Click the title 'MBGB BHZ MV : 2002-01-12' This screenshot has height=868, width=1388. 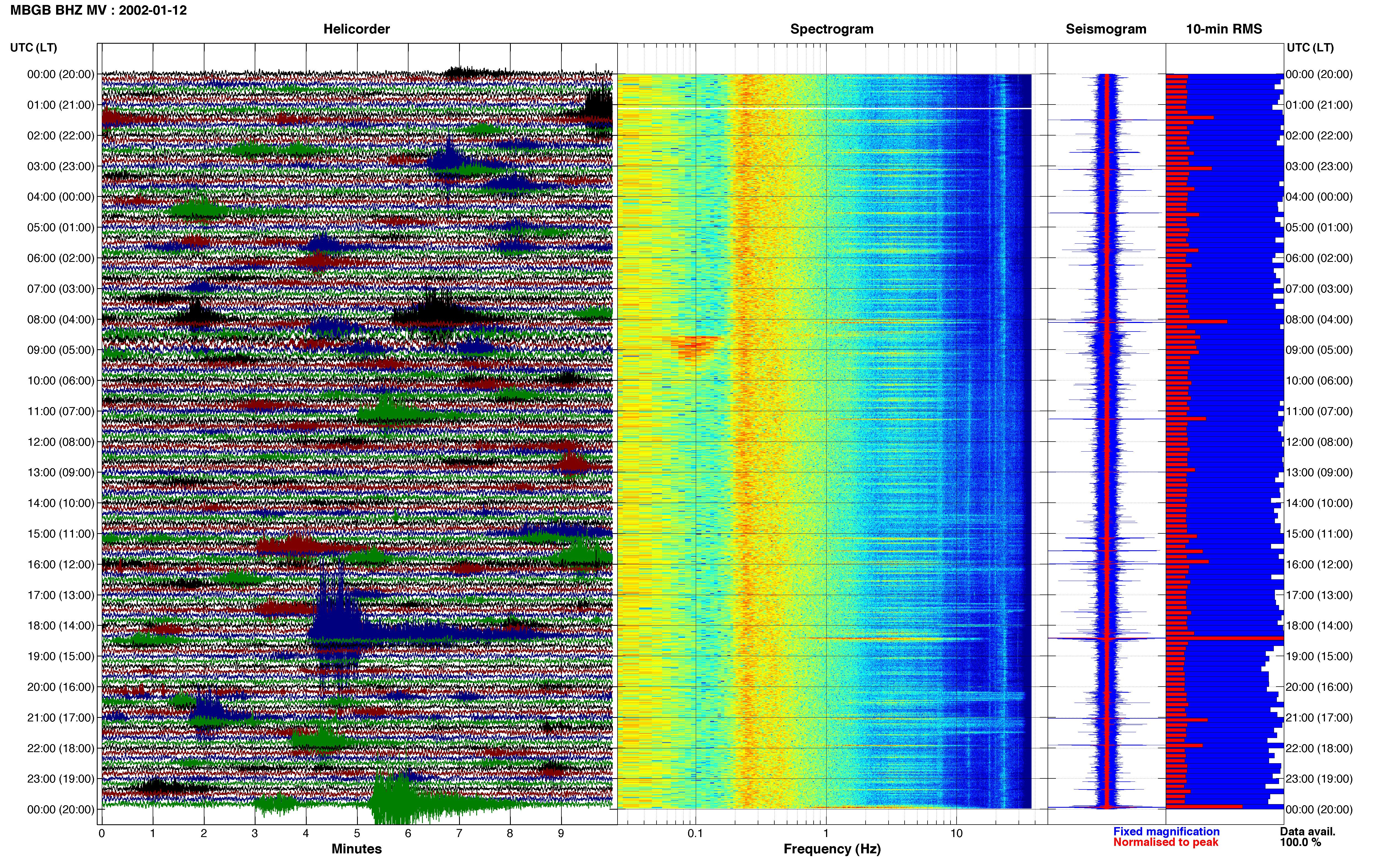[x=98, y=10]
